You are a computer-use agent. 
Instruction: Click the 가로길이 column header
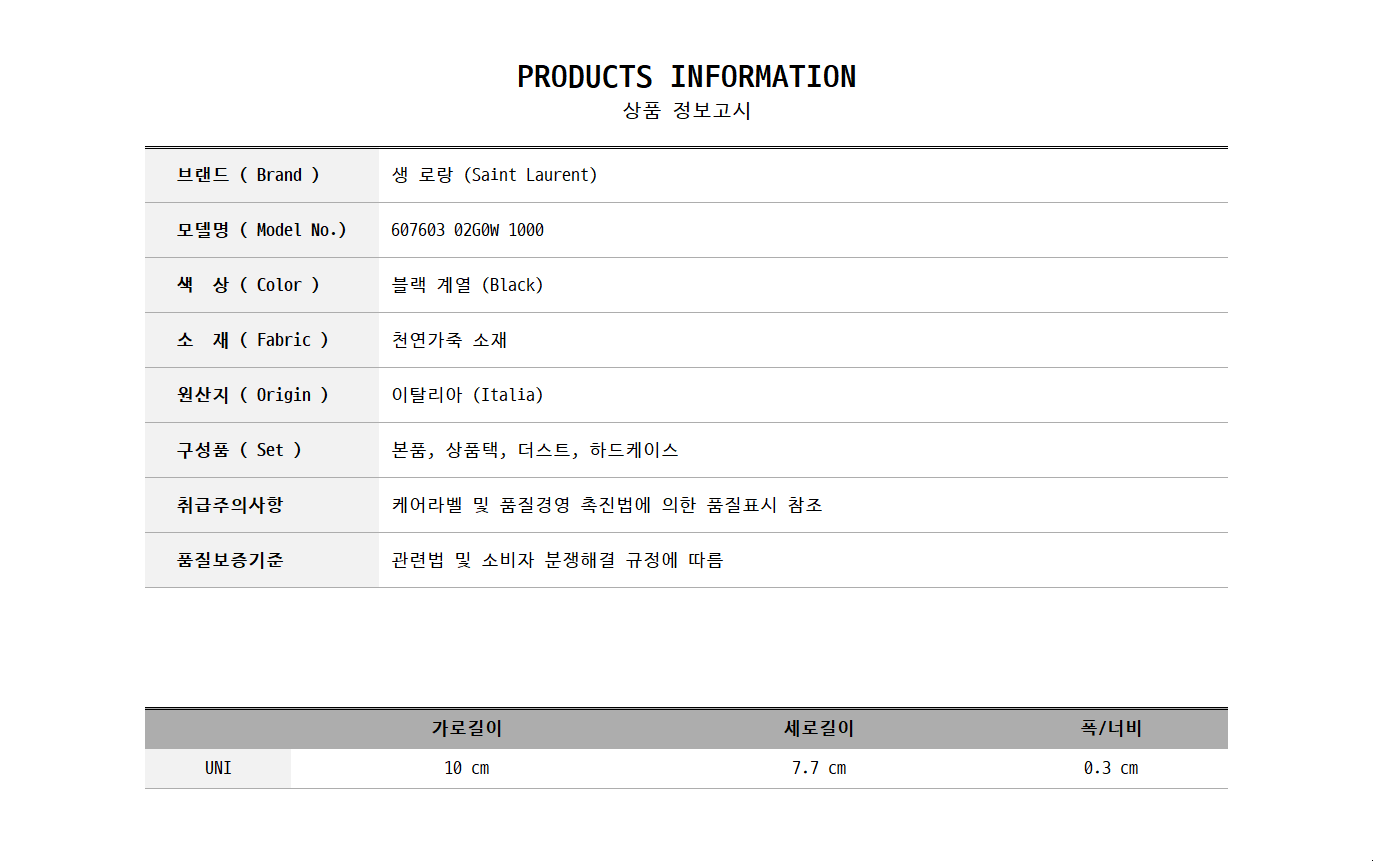[x=466, y=729]
